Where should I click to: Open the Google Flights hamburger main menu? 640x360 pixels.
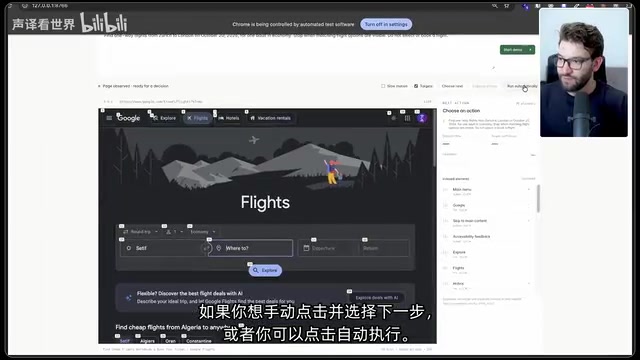(109, 118)
